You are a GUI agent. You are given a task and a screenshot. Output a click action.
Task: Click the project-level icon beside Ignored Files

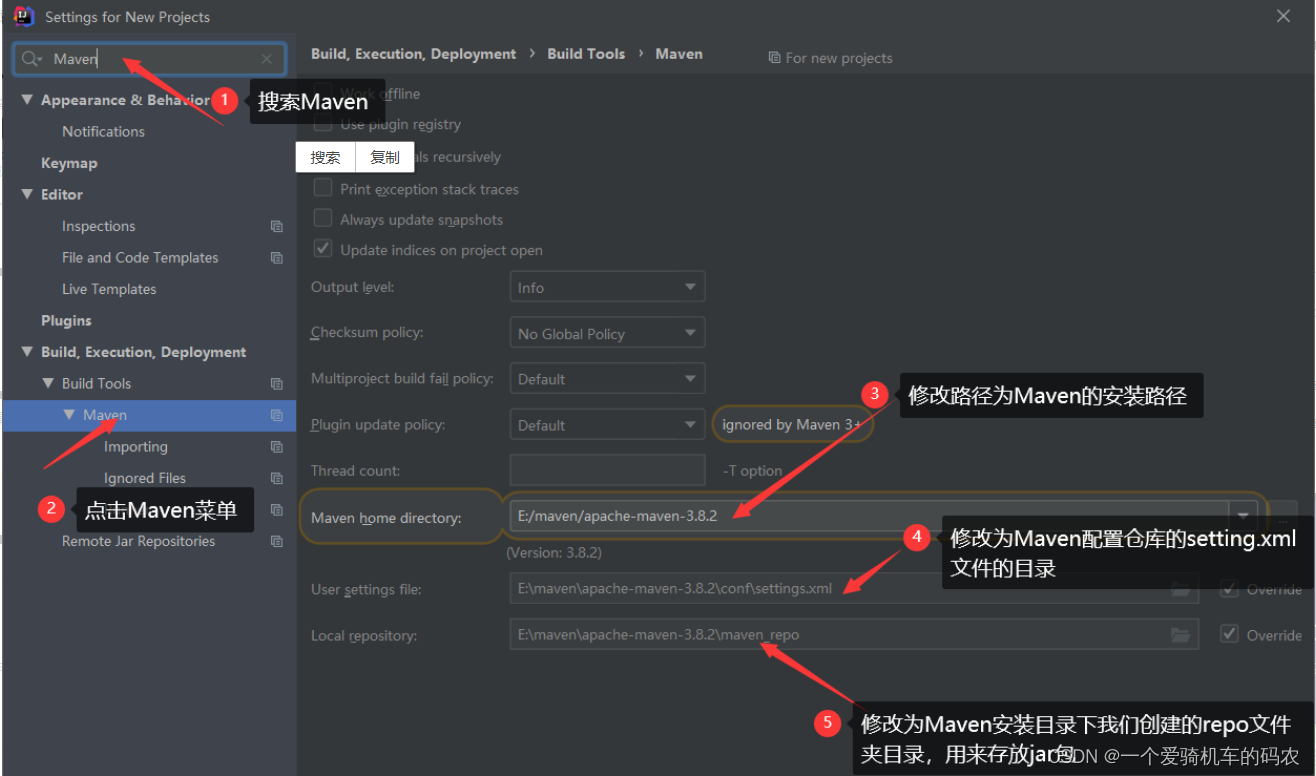coord(277,479)
